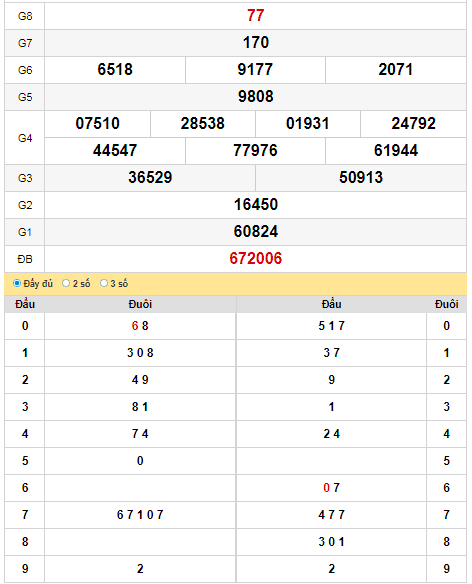Click the tail values "3 0 8" for head 1

coord(140,353)
